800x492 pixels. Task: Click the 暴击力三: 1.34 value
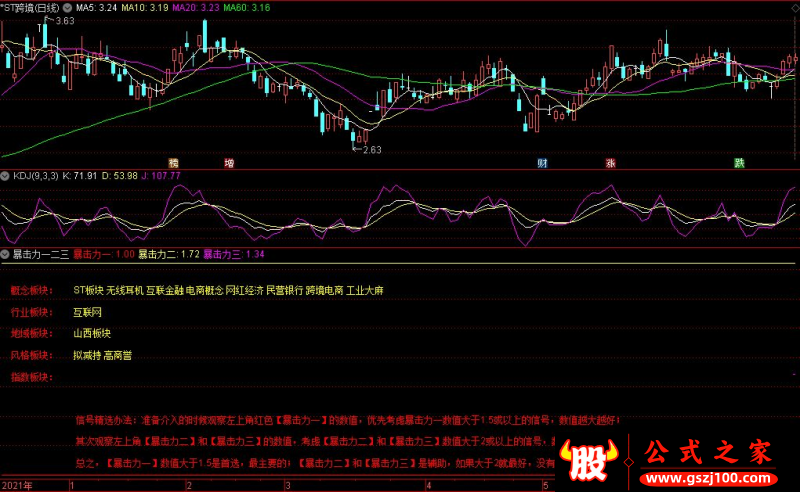(234, 254)
